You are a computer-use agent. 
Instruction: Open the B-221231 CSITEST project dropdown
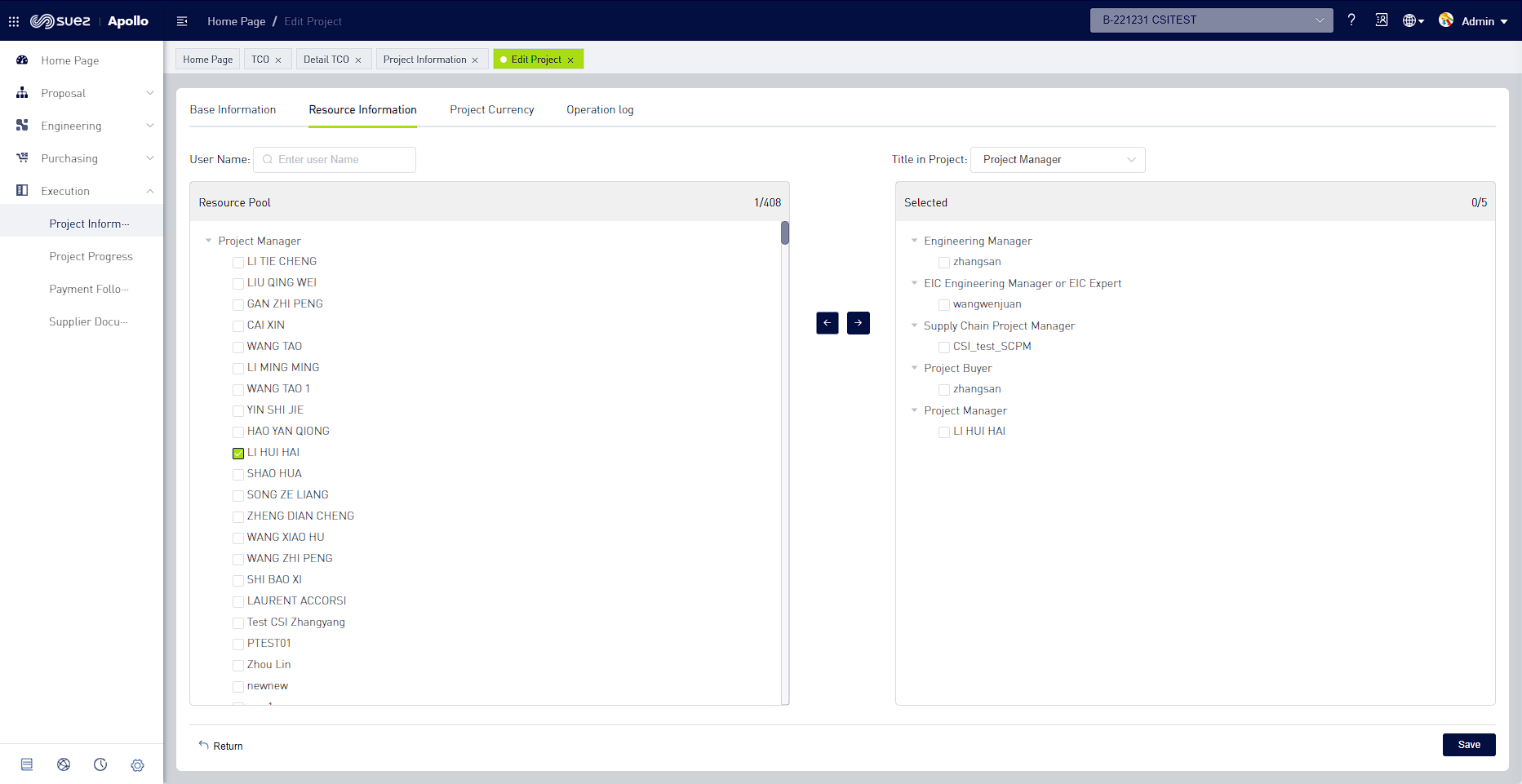[x=1211, y=20]
